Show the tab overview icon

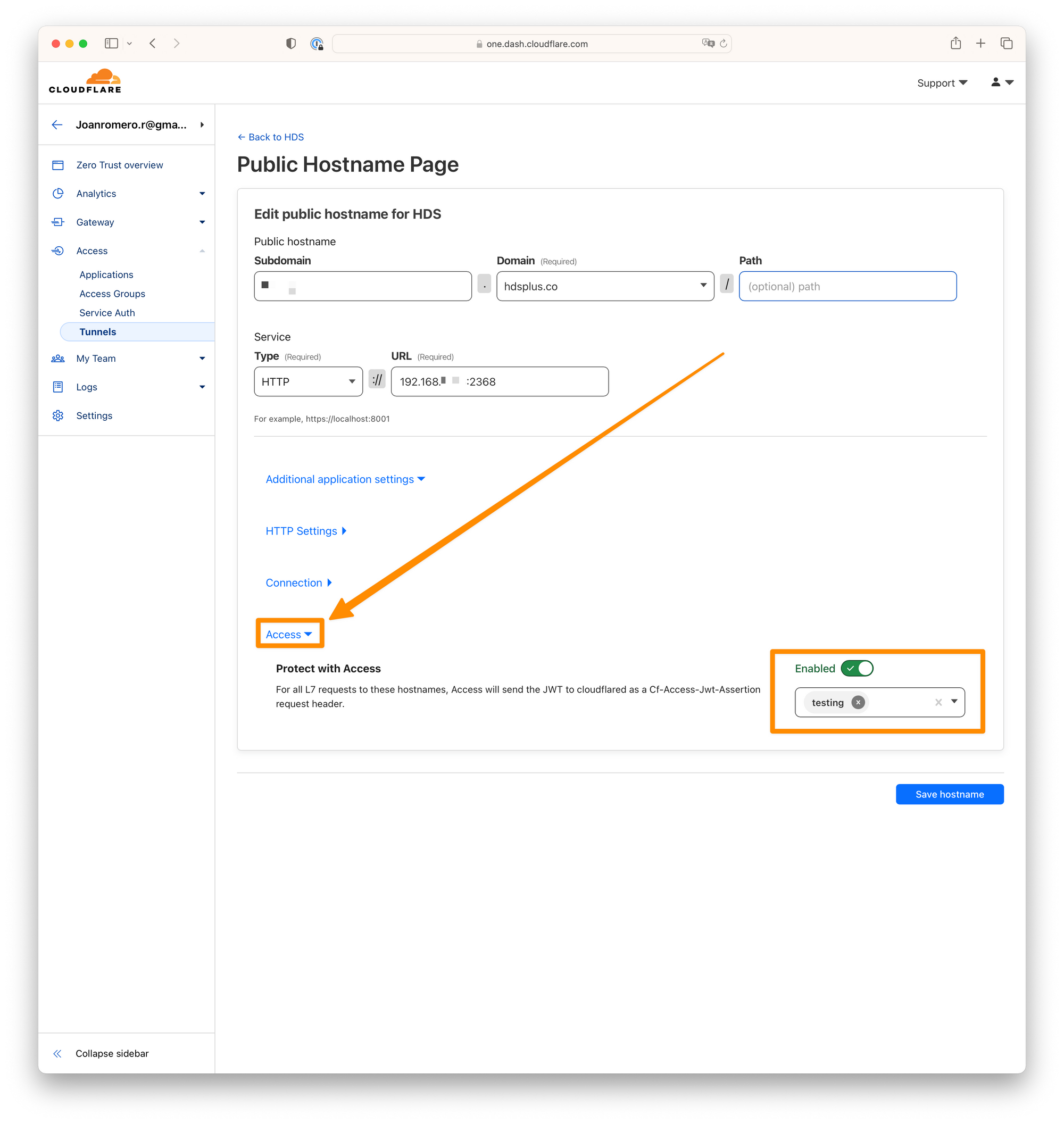(1007, 44)
